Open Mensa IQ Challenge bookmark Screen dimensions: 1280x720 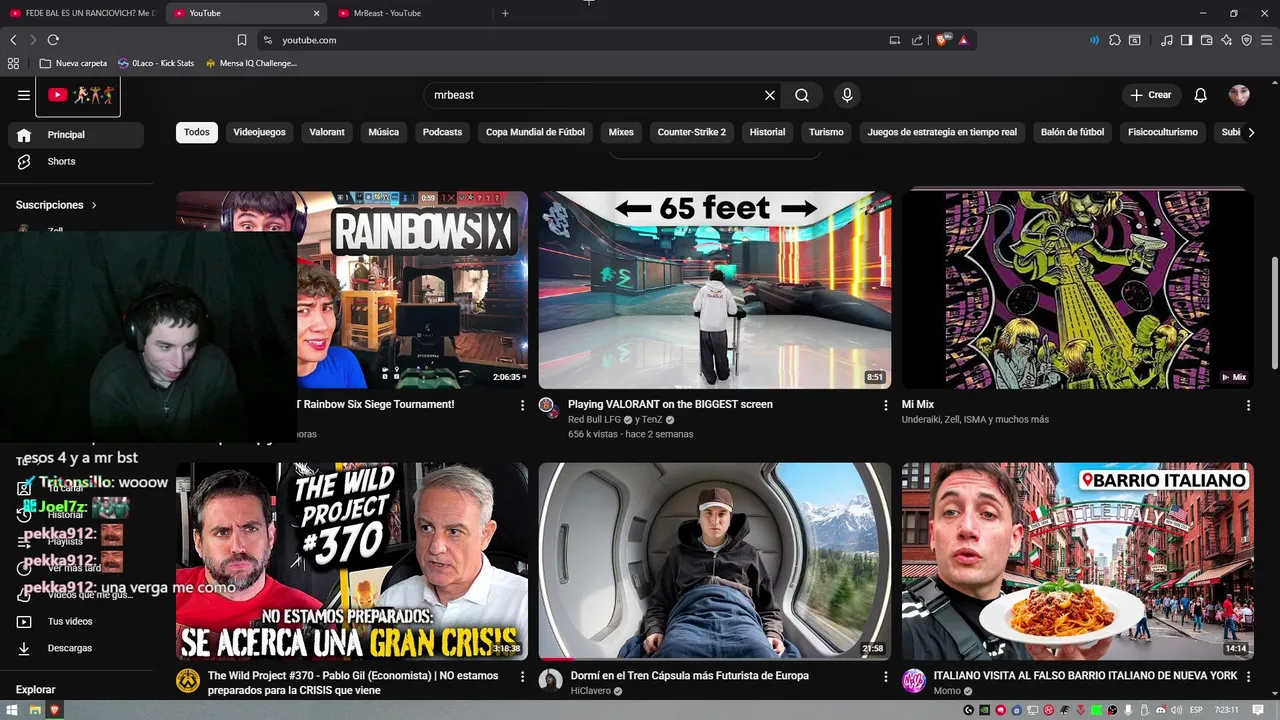coord(251,63)
